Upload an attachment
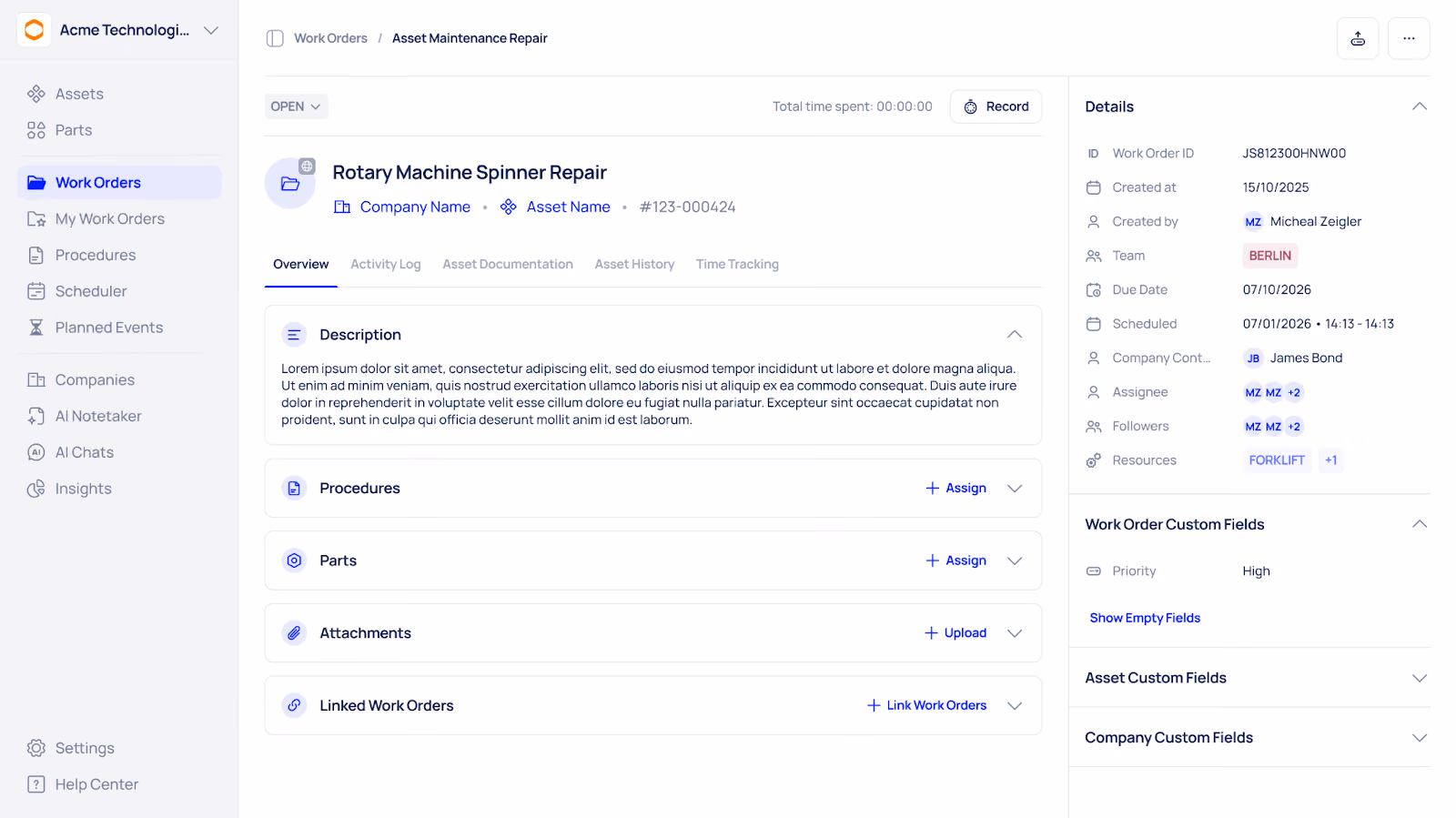Screen dimensions: 1456x818 (955, 633)
